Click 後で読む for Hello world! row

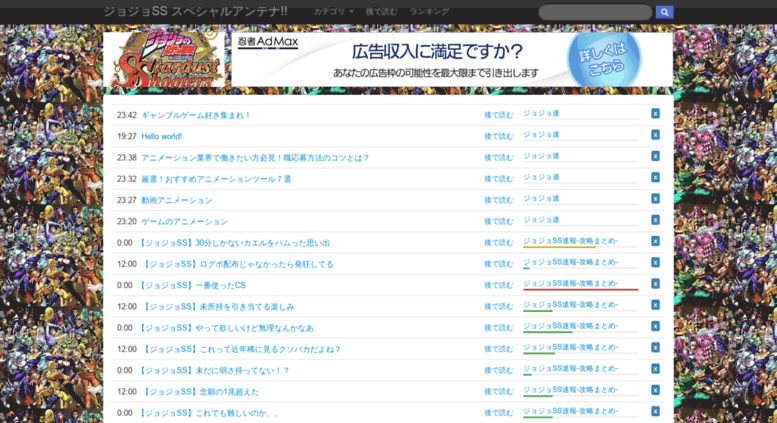point(499,136)
